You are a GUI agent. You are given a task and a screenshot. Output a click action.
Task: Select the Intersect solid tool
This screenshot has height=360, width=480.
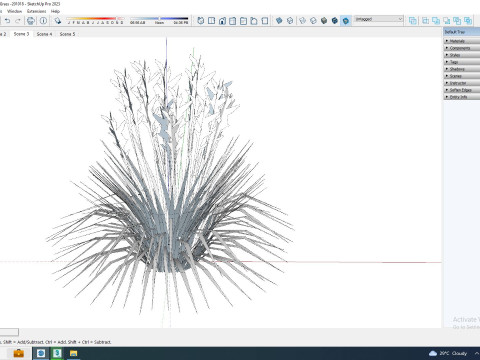click(425, 21)
